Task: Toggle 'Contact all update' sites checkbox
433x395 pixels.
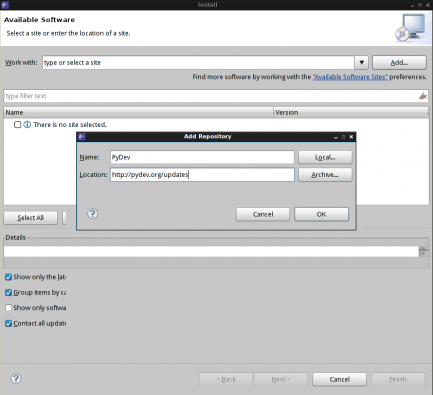Action: (x=9, y=323)
